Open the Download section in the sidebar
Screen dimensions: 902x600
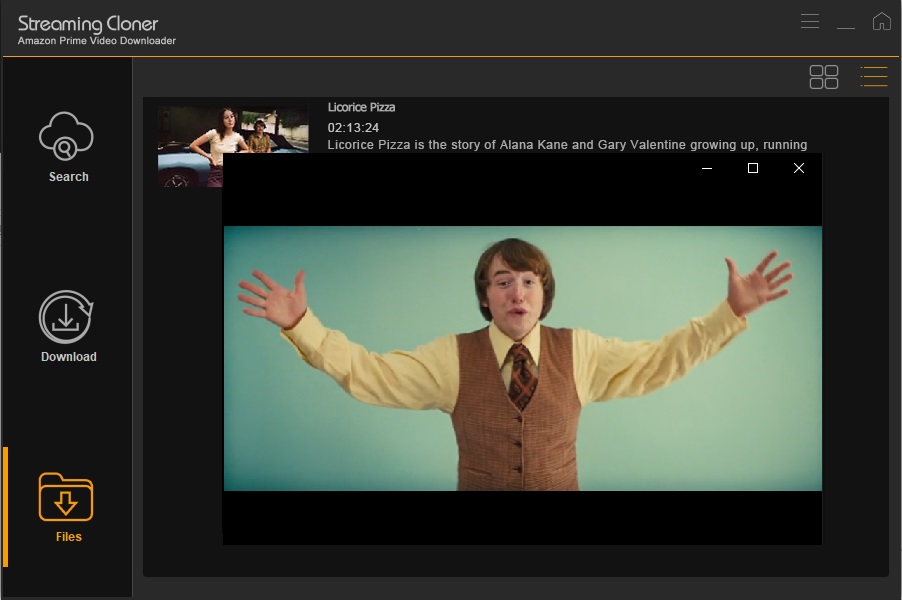point(68,326)
